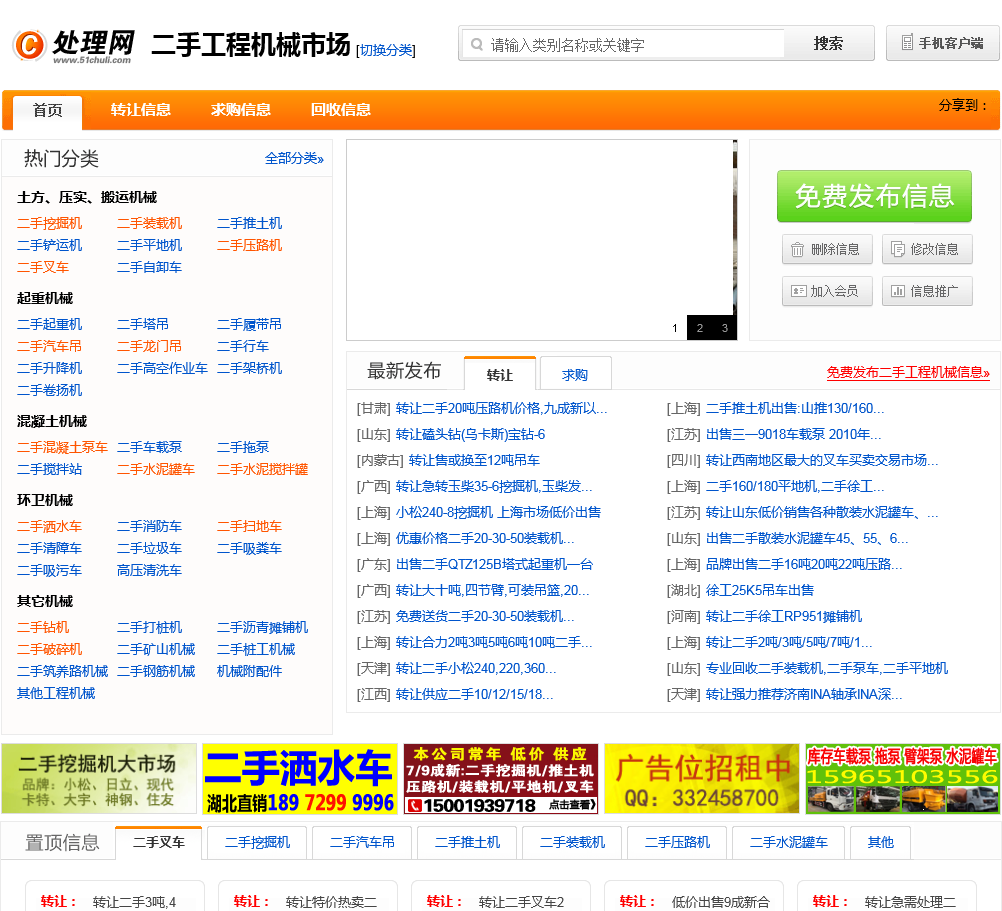1002x911 pixels.
Task: Select 二手汽车吊 tab in 置顶信息
Action: click(x=362, y=843)
